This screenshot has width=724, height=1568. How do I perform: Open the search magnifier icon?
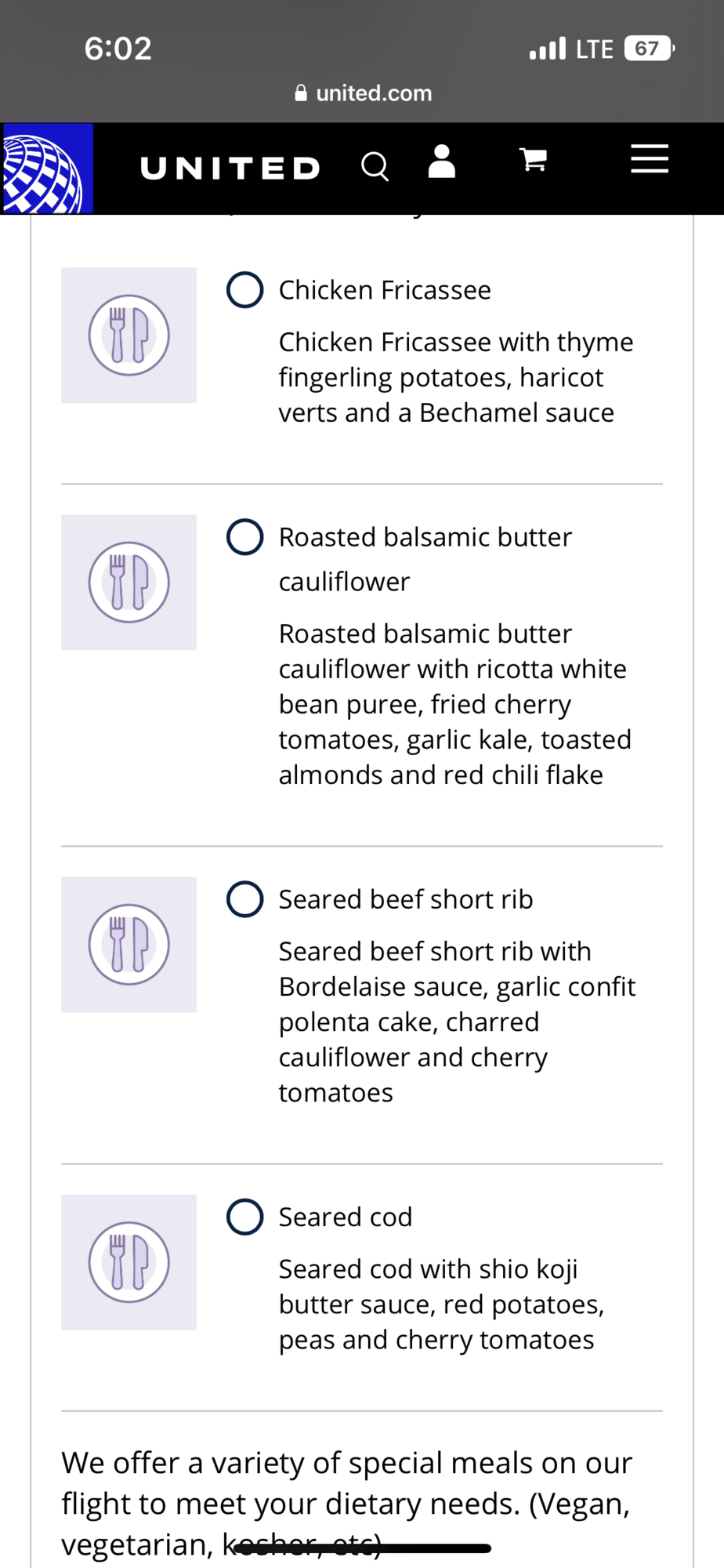pyautogui.click(x=375, y=166)
